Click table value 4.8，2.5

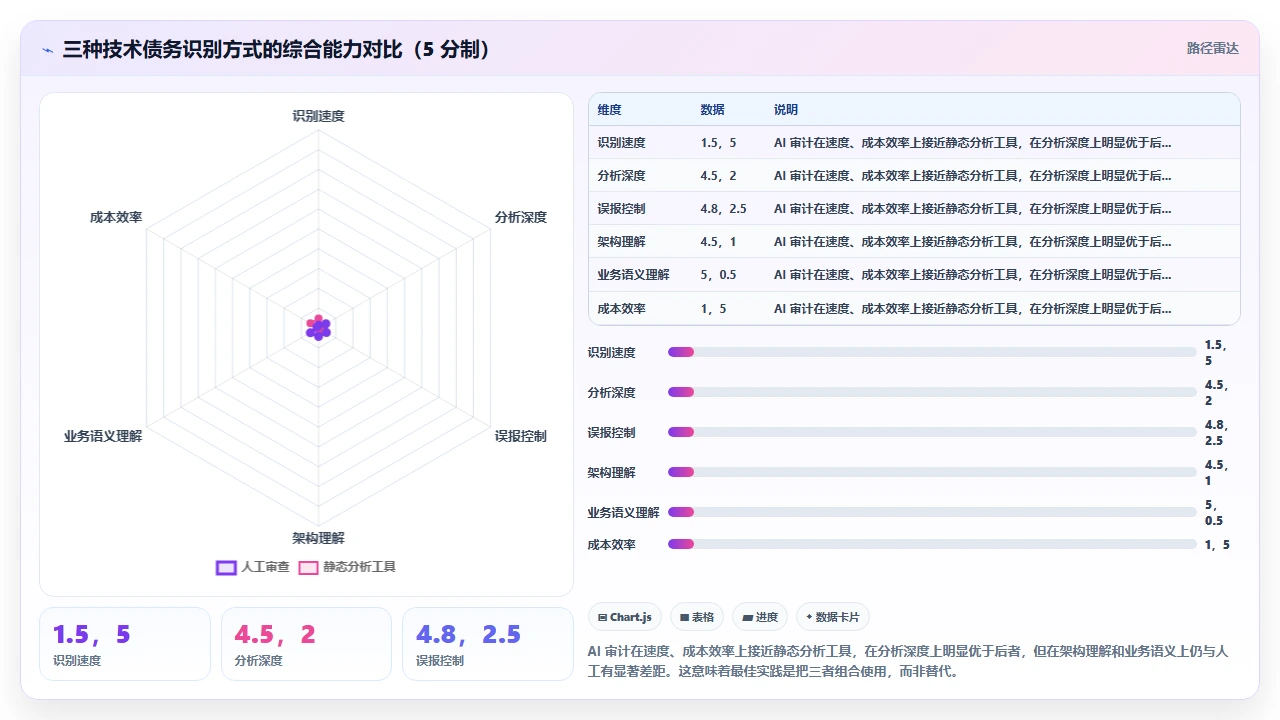[x=724, y=209]
